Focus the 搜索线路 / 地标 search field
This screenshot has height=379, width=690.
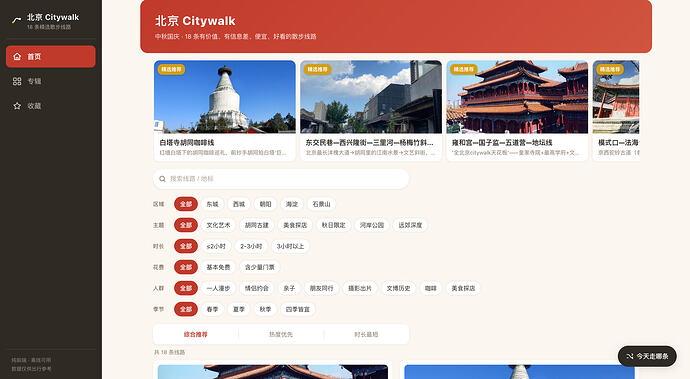(281, 179)
